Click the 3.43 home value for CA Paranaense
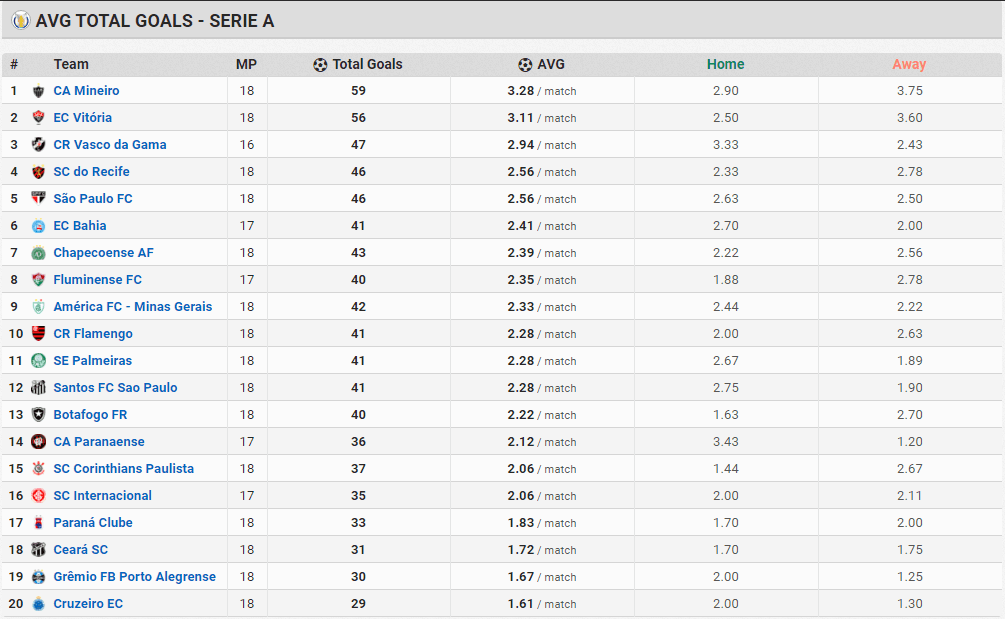1005x638 pixels. pyautogui.click(x=726, y=441)
